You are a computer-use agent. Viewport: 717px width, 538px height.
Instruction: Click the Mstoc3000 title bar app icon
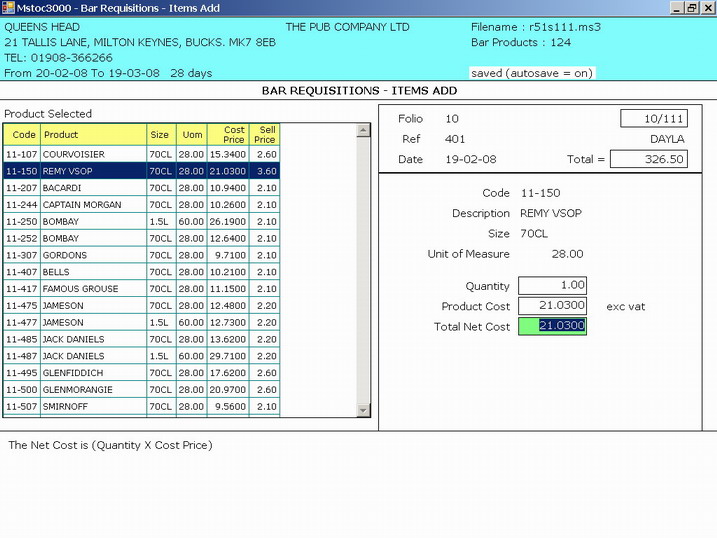pyautogui.click(x=8, y=8)
